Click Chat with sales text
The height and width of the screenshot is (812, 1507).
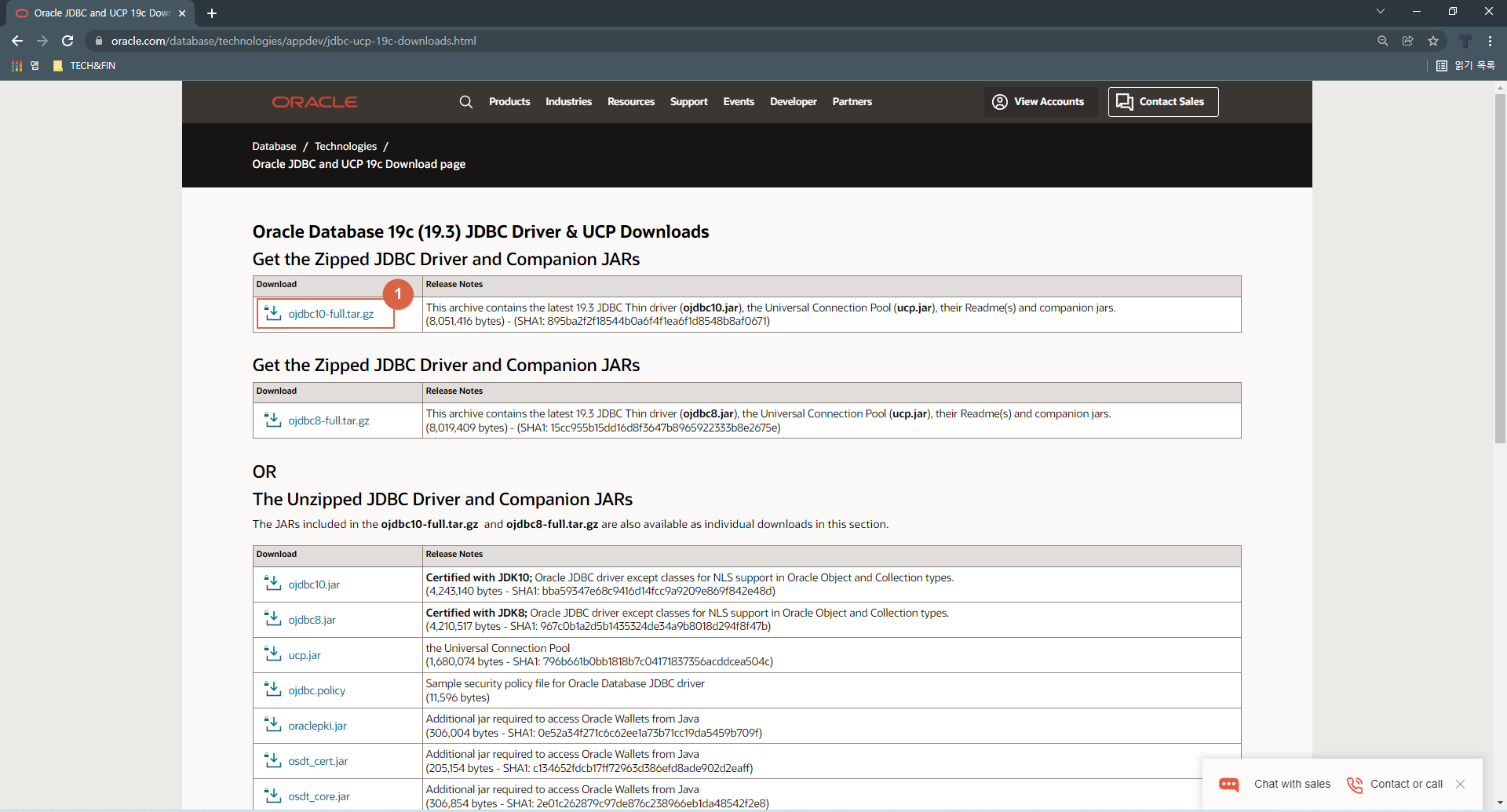tap(1292, 784)
